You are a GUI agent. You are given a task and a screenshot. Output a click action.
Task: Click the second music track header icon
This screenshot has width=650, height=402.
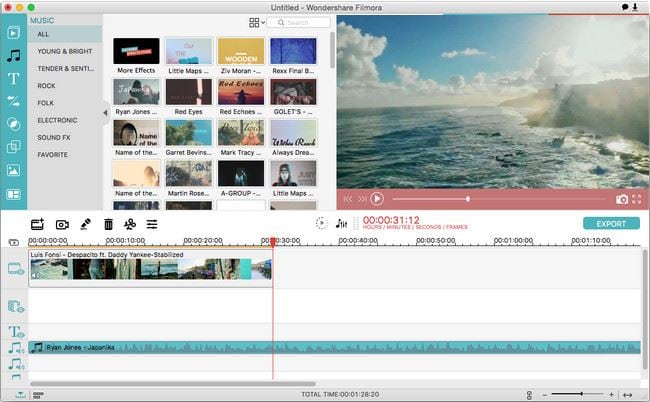pyautogui.click(x=16, y=364)
